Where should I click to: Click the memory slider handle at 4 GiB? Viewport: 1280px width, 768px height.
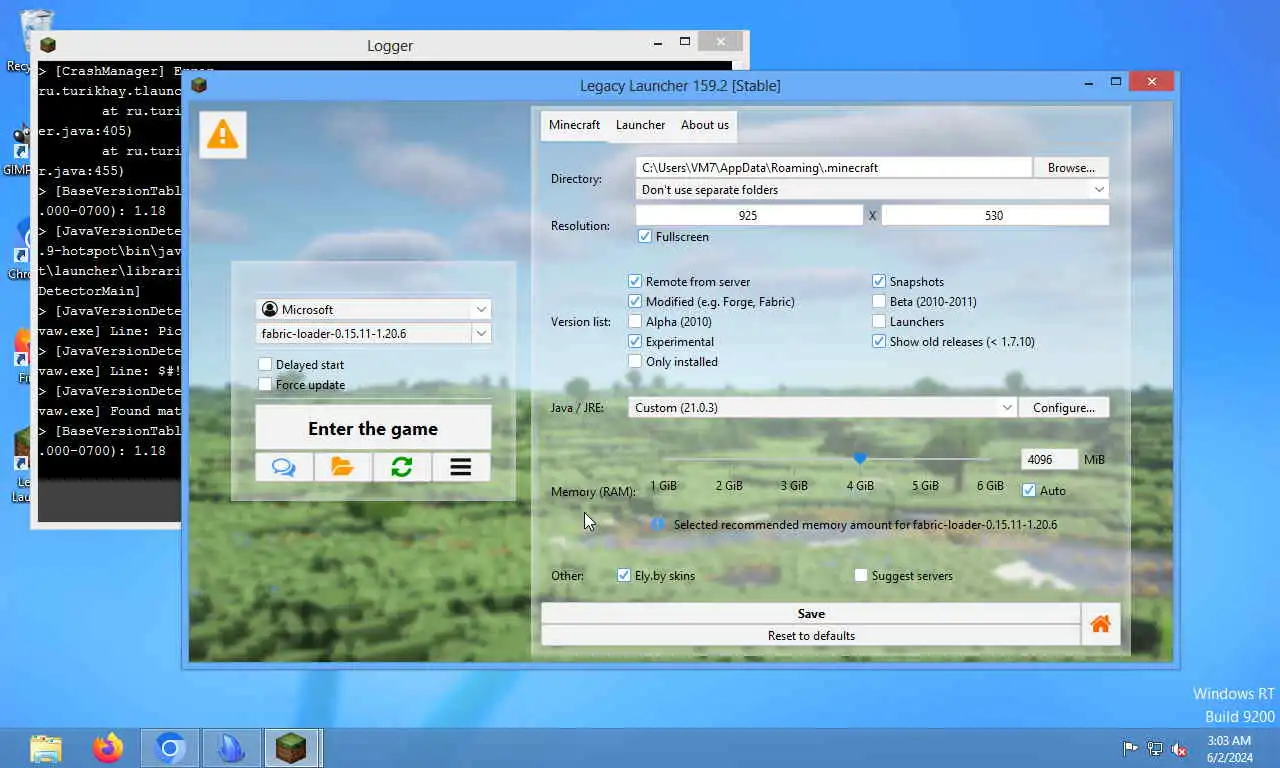pyautogui.click(x=860, y=459)
